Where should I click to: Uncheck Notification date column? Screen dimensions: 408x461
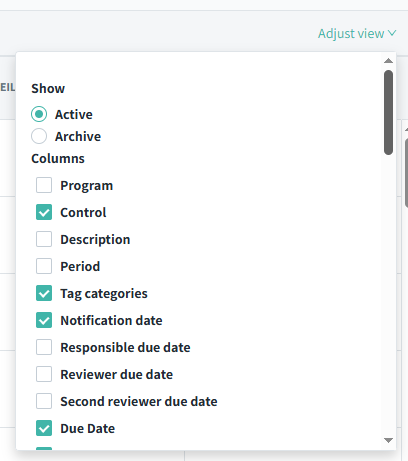coord(44,320)
